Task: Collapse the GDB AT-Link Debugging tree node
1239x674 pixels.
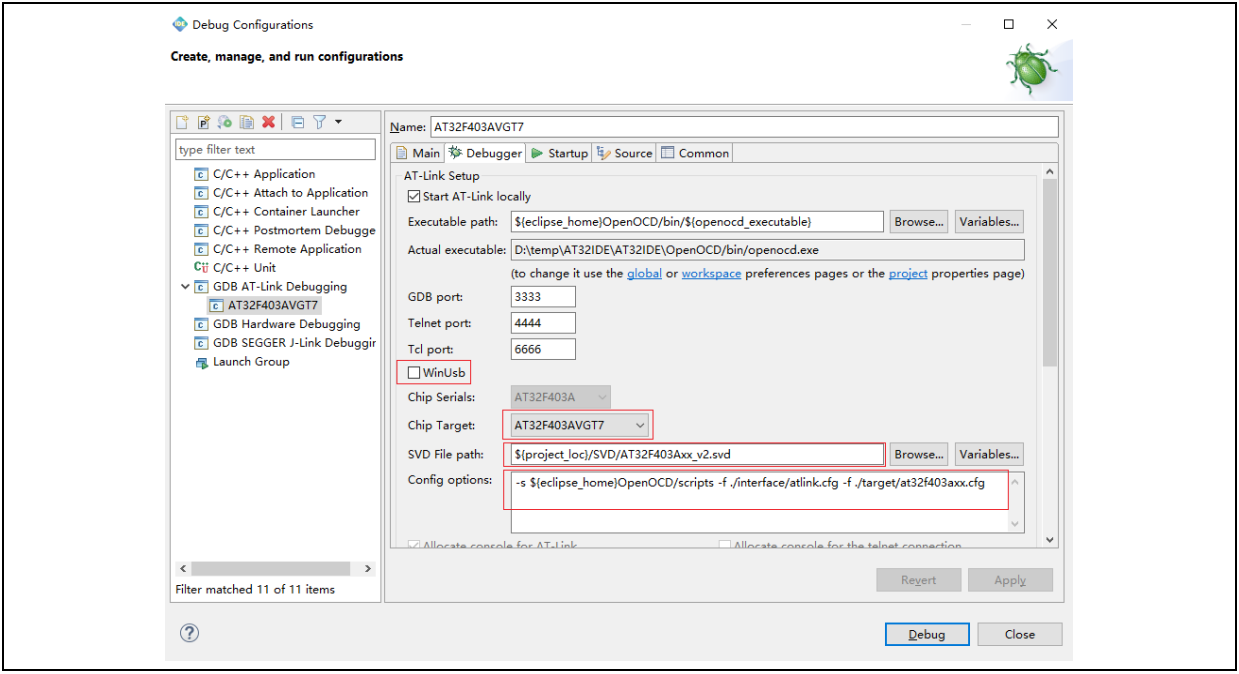Action: [x=185, y=287]
